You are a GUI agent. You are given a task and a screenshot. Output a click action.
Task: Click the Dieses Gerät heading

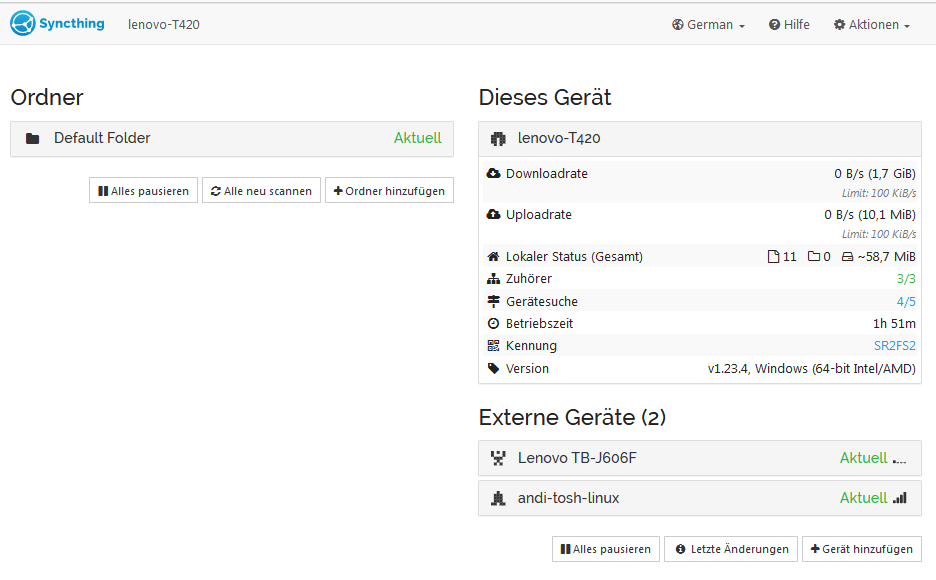coord(545,97)
